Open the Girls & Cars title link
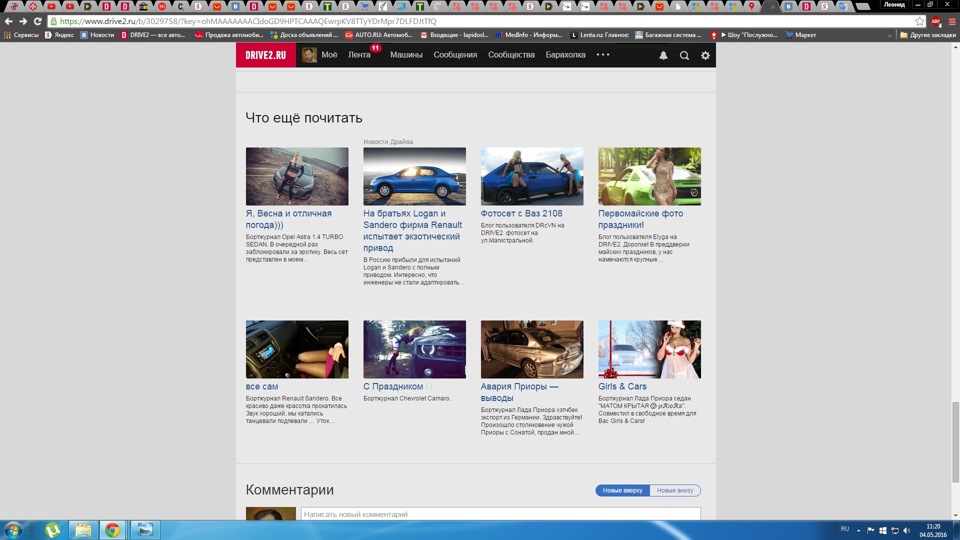Viewport: 960px width, 540px height. (622, 386)
